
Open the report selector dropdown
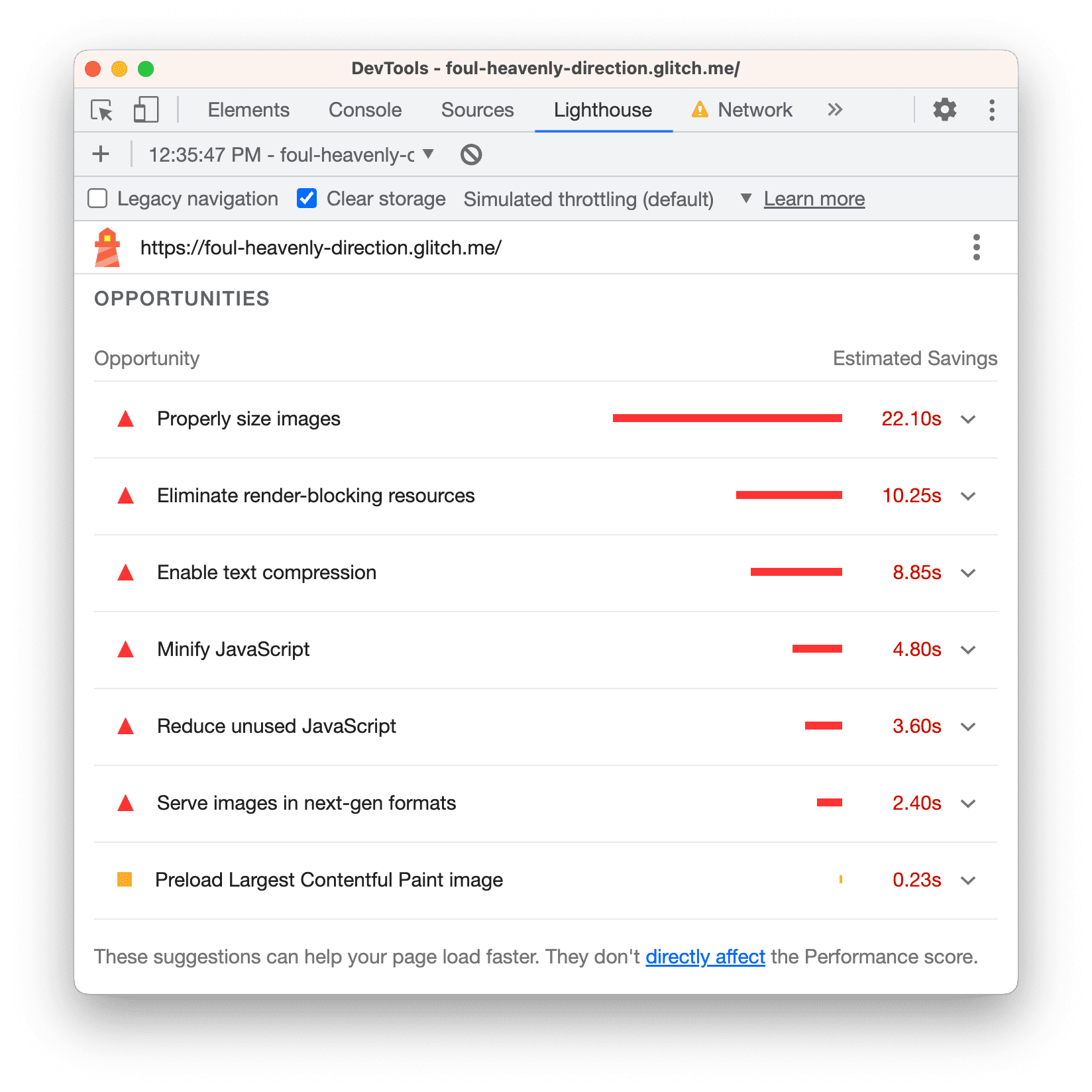[428, 154]
